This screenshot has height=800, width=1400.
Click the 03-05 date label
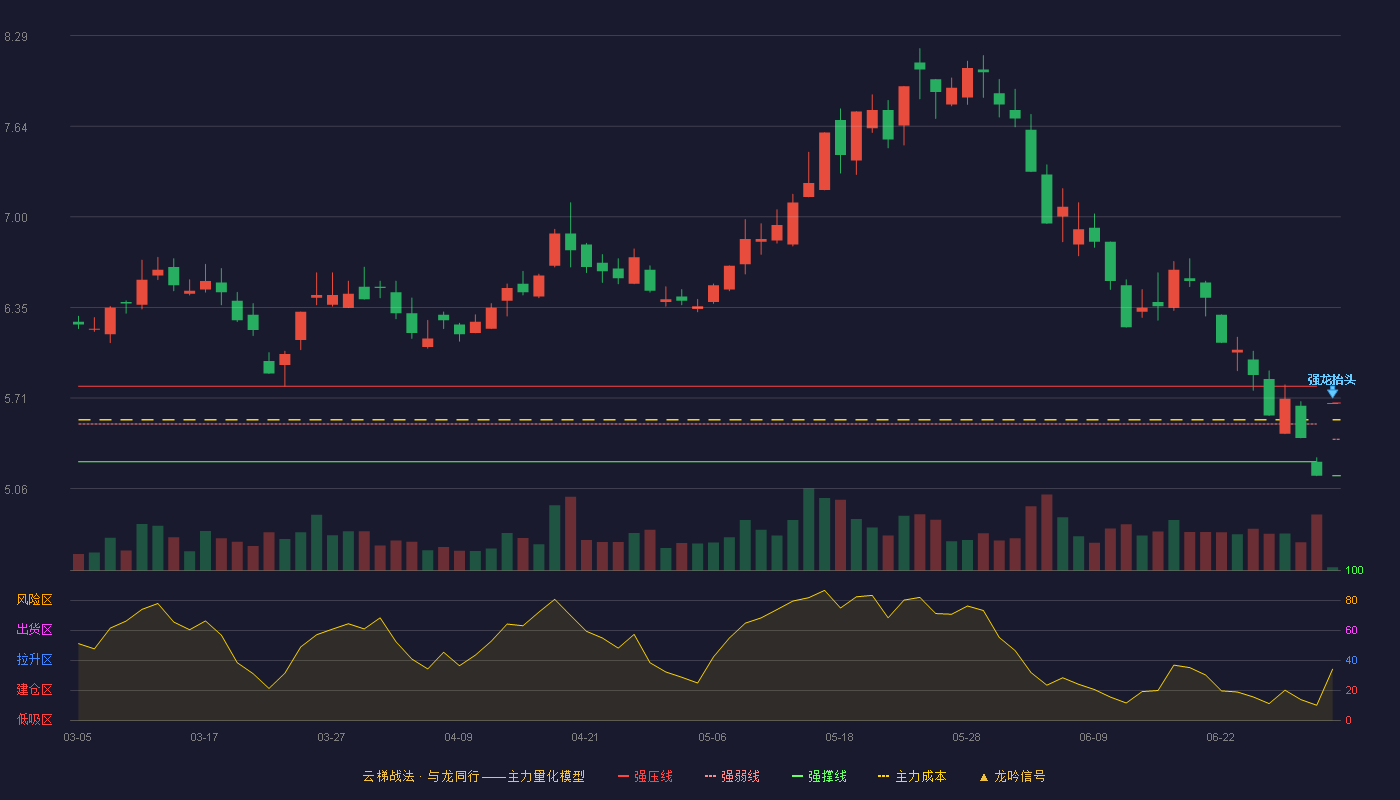[x=78, y=737]
